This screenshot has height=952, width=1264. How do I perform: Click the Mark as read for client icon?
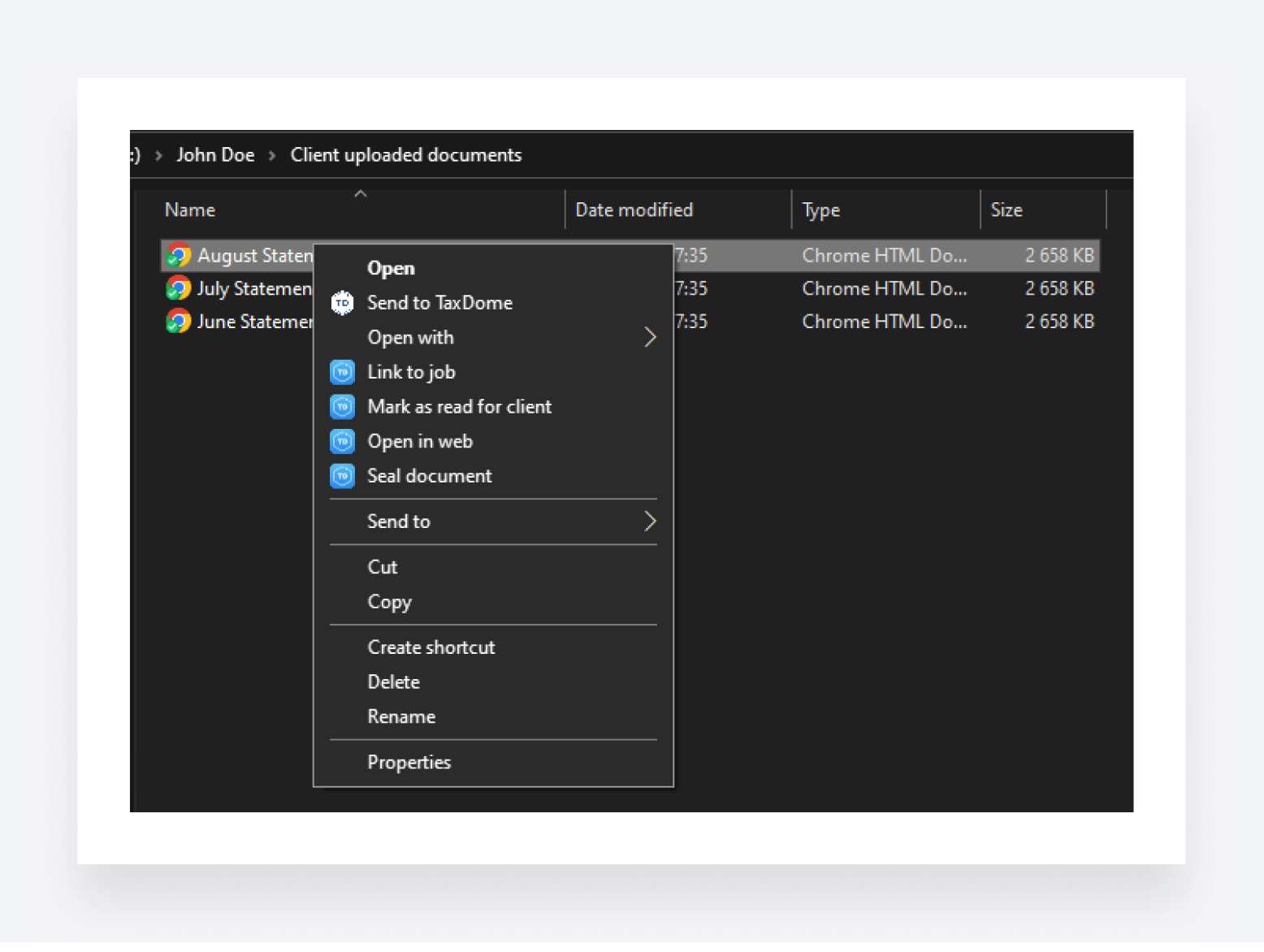pos(342,406)
